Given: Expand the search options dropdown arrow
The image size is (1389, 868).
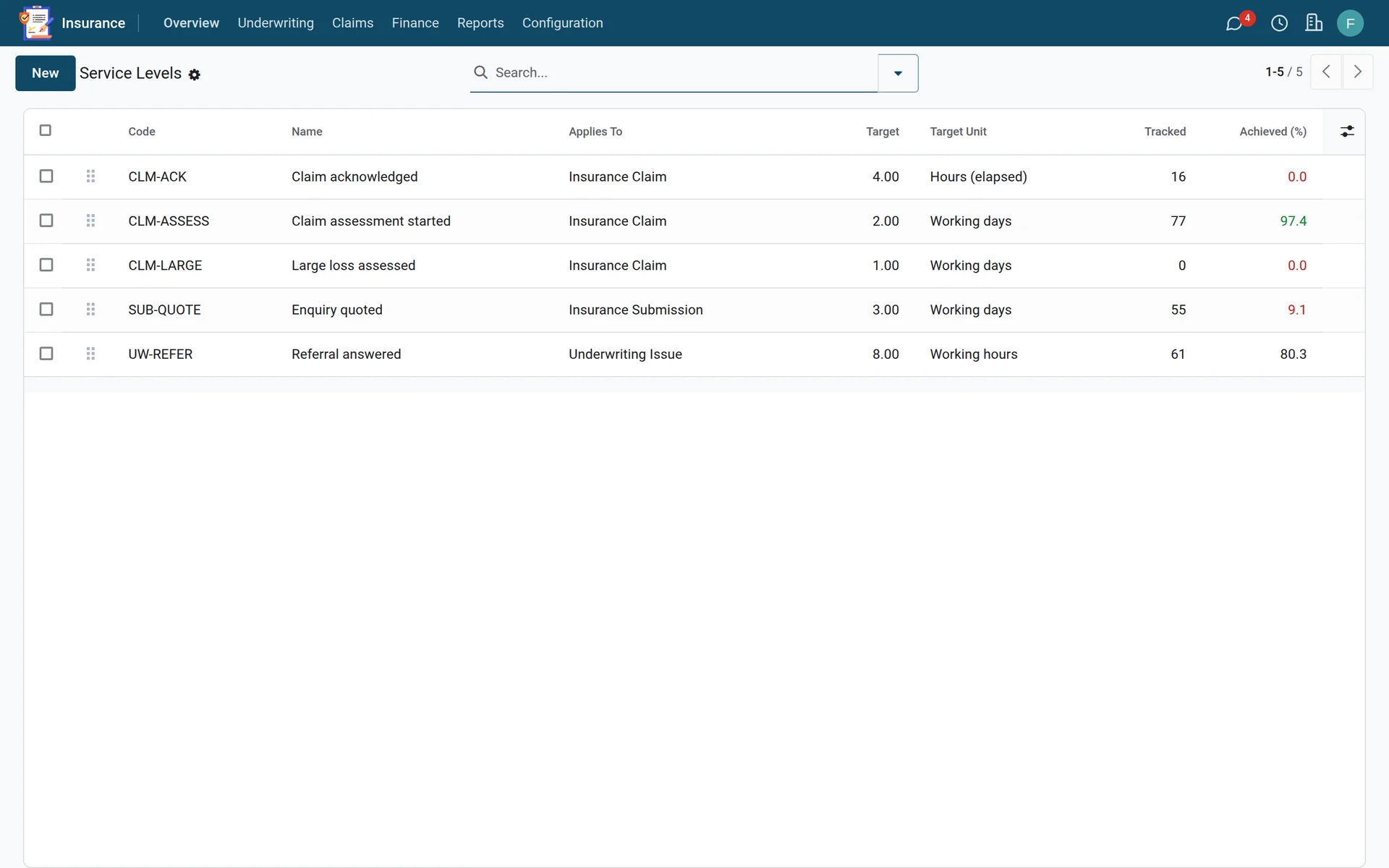Looking at the screenshot, I should coord(898,73).
